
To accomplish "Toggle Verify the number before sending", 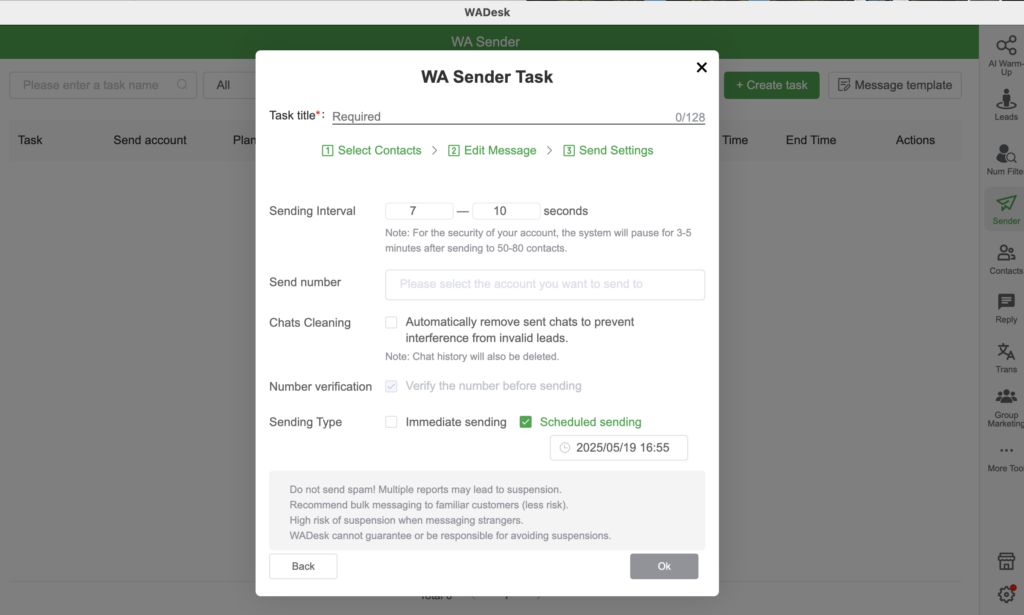I will pyautogui.click(x=391, y=386).
